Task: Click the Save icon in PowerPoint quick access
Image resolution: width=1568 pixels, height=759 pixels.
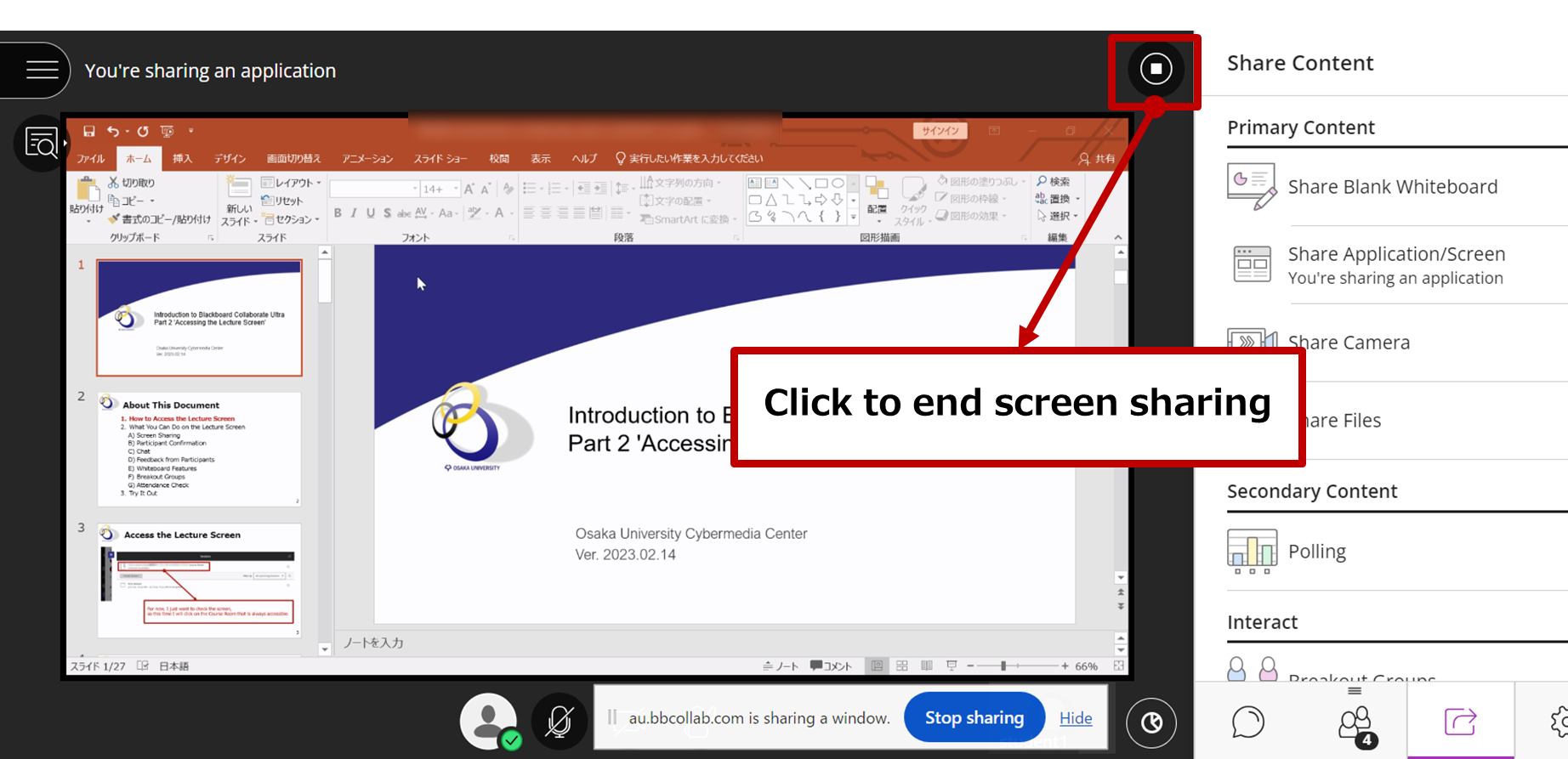Action: click(88, 131)
